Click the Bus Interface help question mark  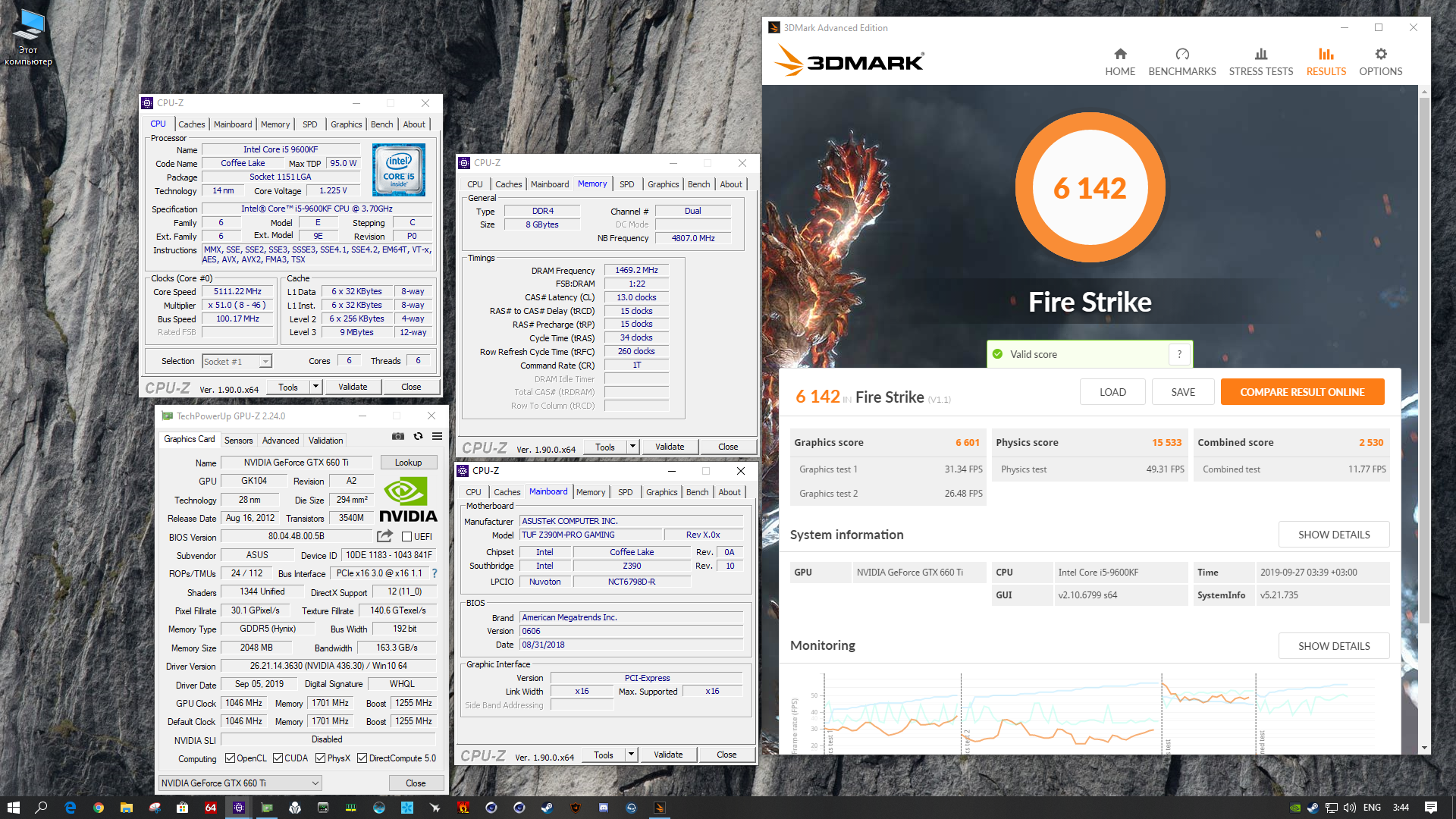pos(435,573)
